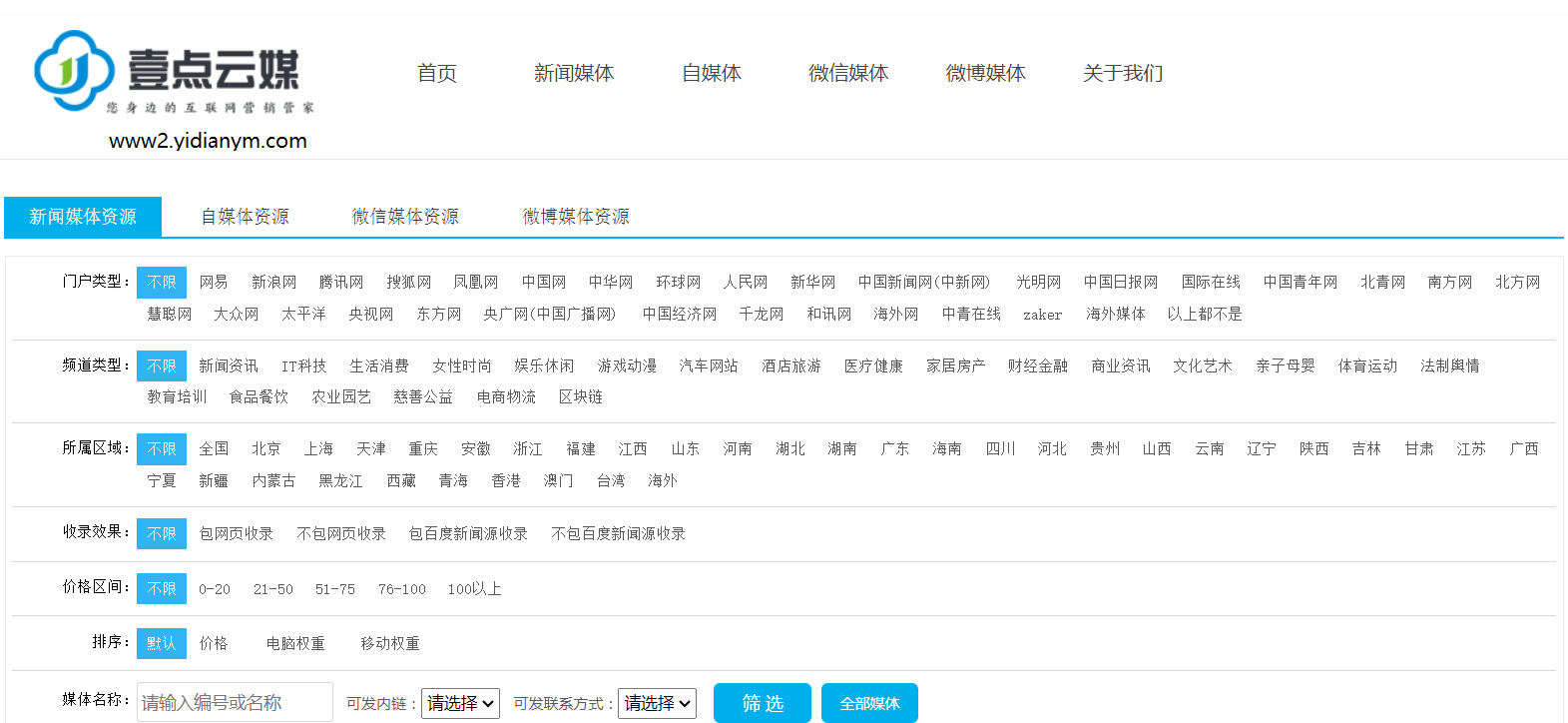Filter portal type by 腾讯网
The image size is (1568, 723).
click(341, 283)
